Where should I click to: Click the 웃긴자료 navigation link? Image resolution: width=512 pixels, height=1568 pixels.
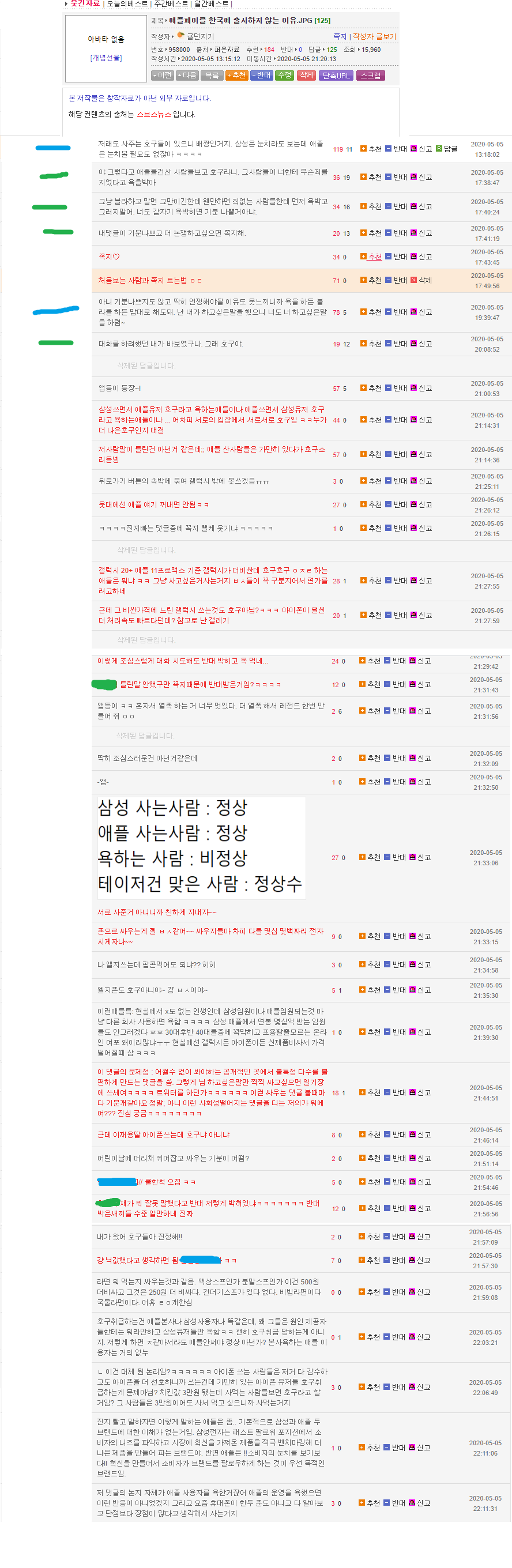pos(85,3)
